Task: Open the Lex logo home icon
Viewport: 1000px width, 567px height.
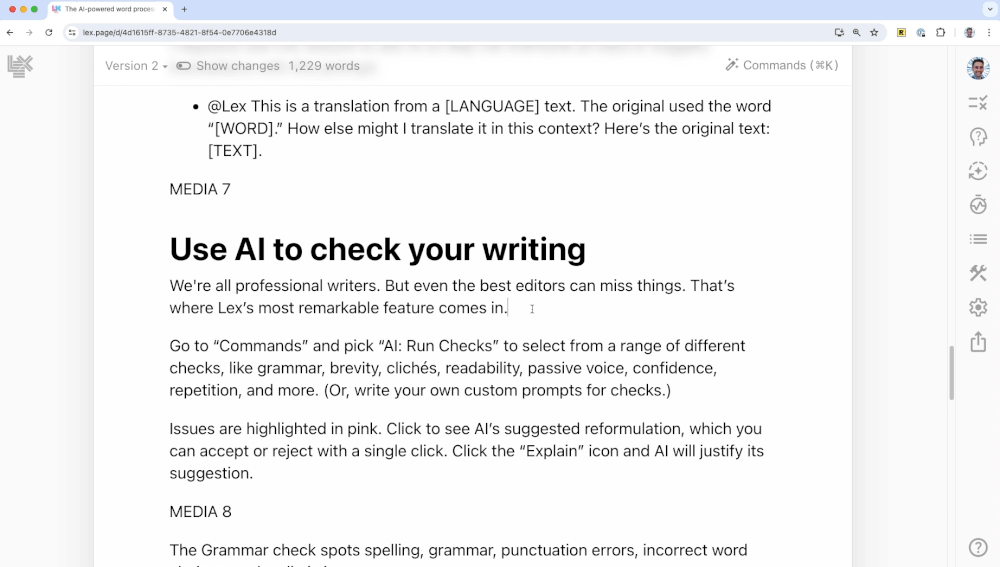Action: pos(20,66)
